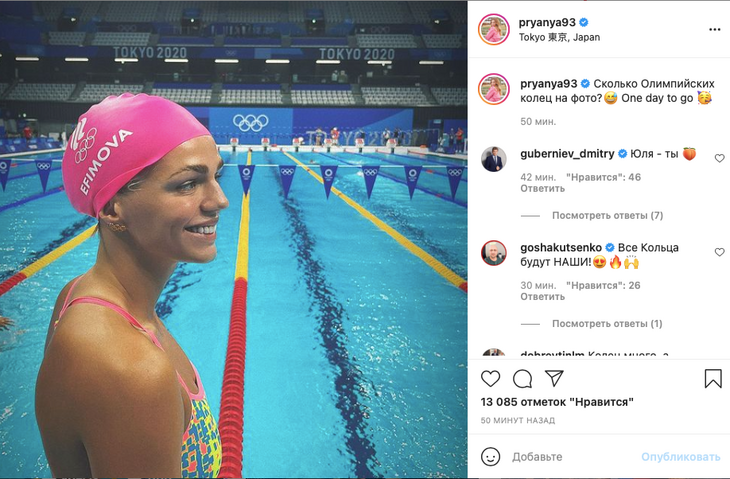
Task: Like goshakutsenko's comment with heart
Action: [x=719, y=252]
